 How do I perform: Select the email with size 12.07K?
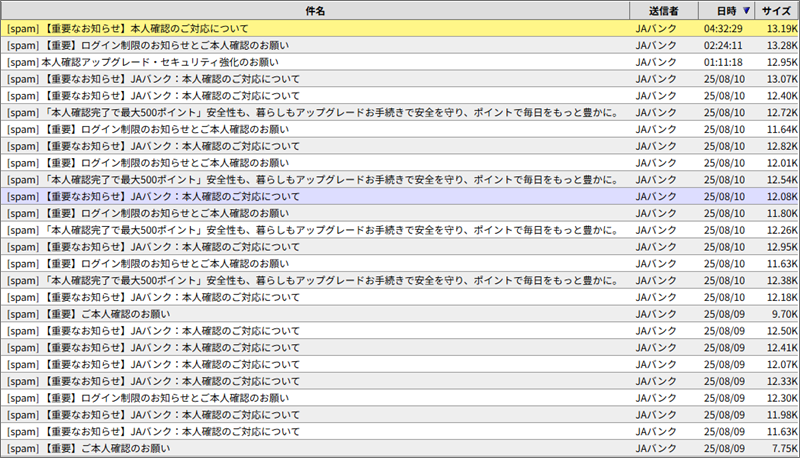[400, 365]
